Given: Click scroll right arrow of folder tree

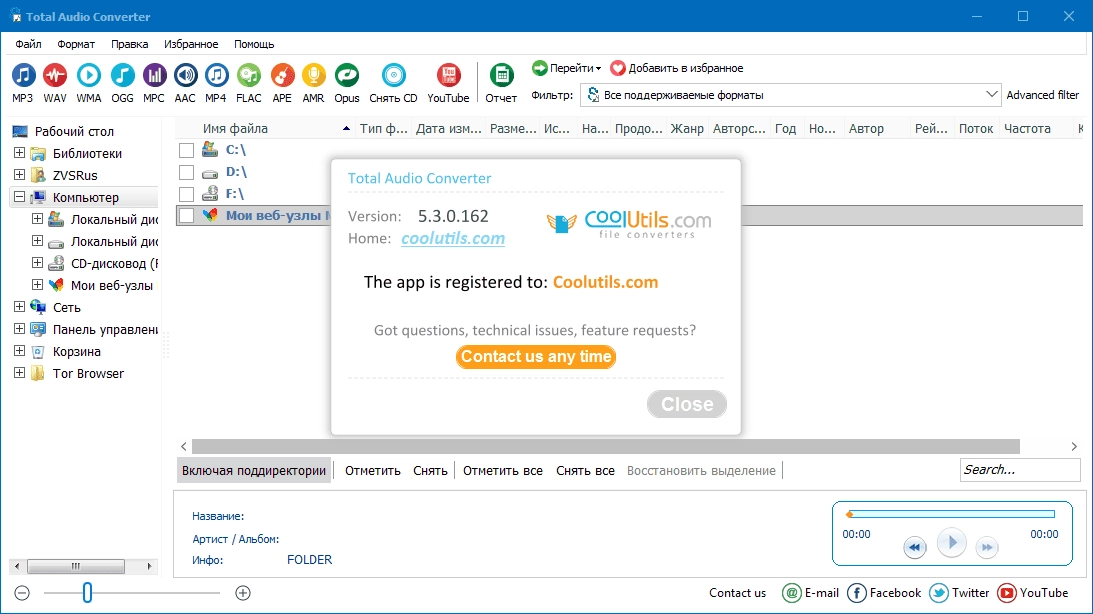Looking at the screenshot, I should 149,567.
